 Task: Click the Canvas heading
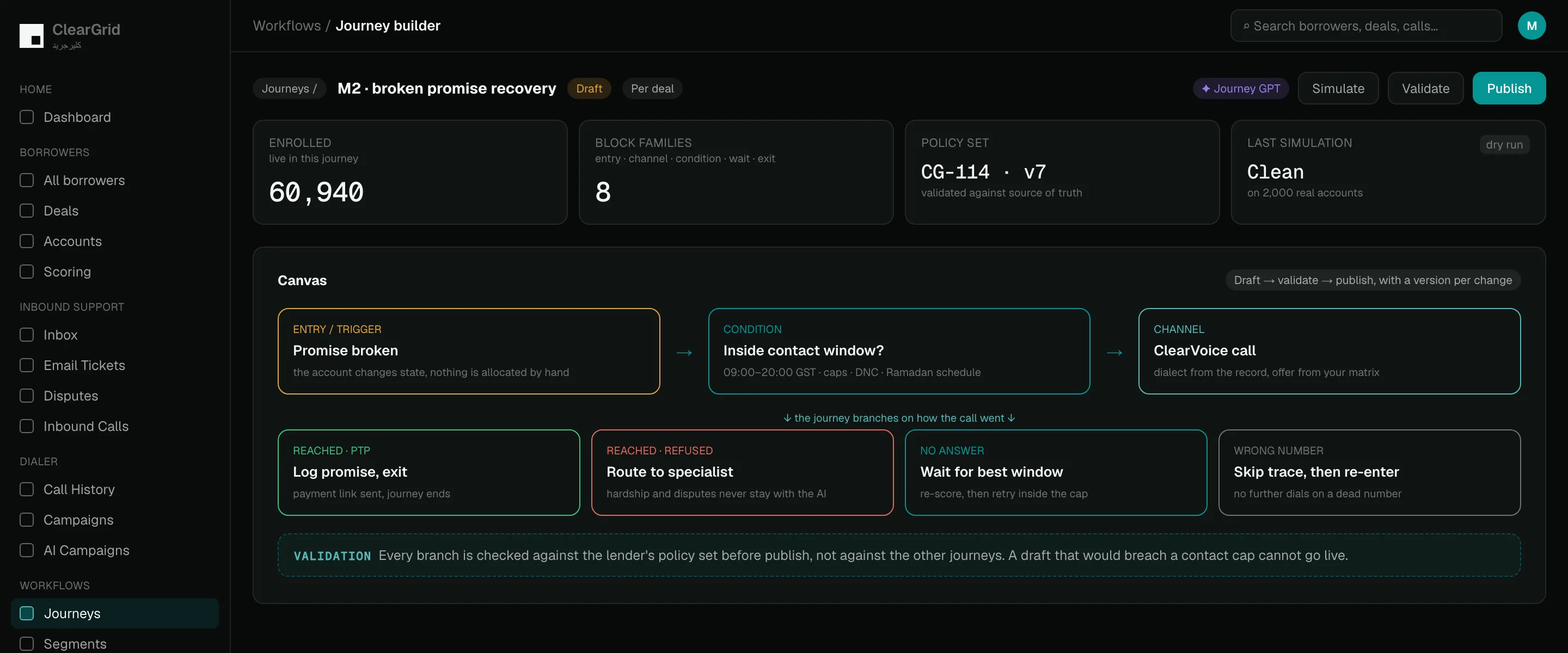(x=302, y=280)
